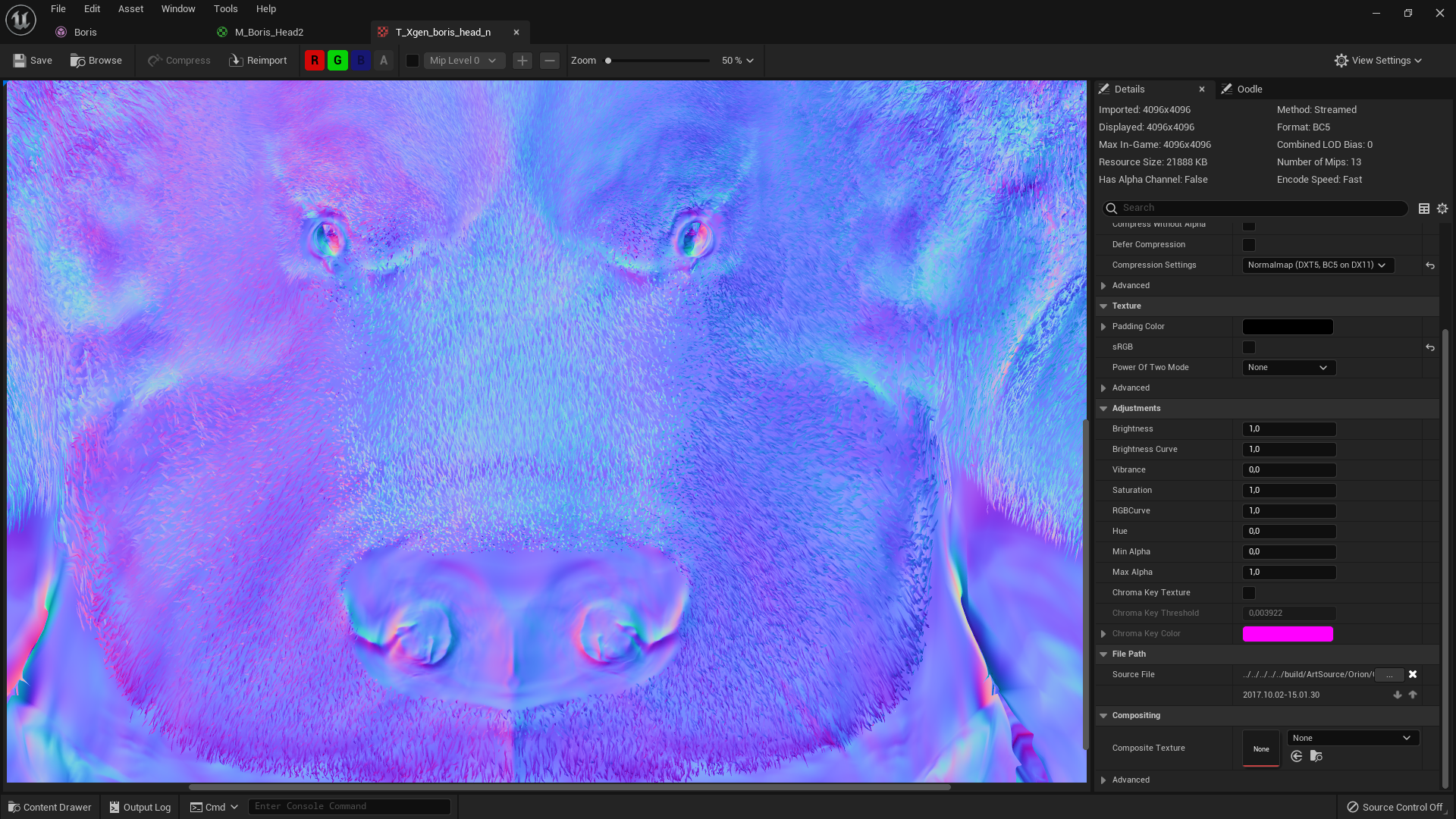This screenshot has height=819, width=1456.
Task: Open Compression Settings dropdown
Action: pos(1318,265)
